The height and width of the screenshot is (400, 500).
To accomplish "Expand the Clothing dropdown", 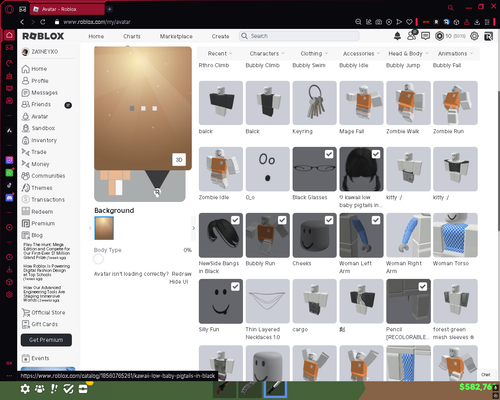I will pos(314,53).
